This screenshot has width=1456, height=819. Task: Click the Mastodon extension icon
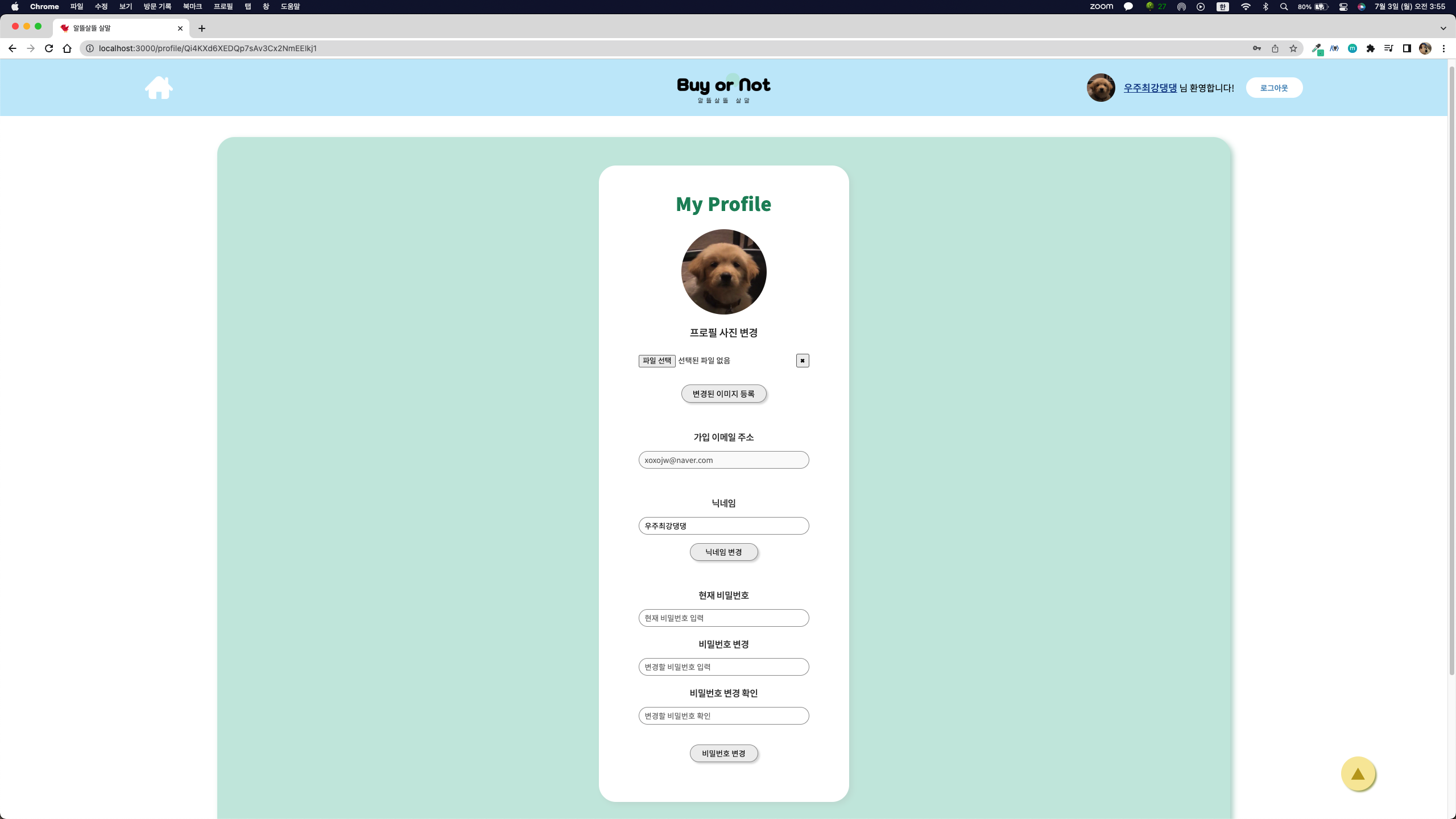click(x=1352, y=48)
